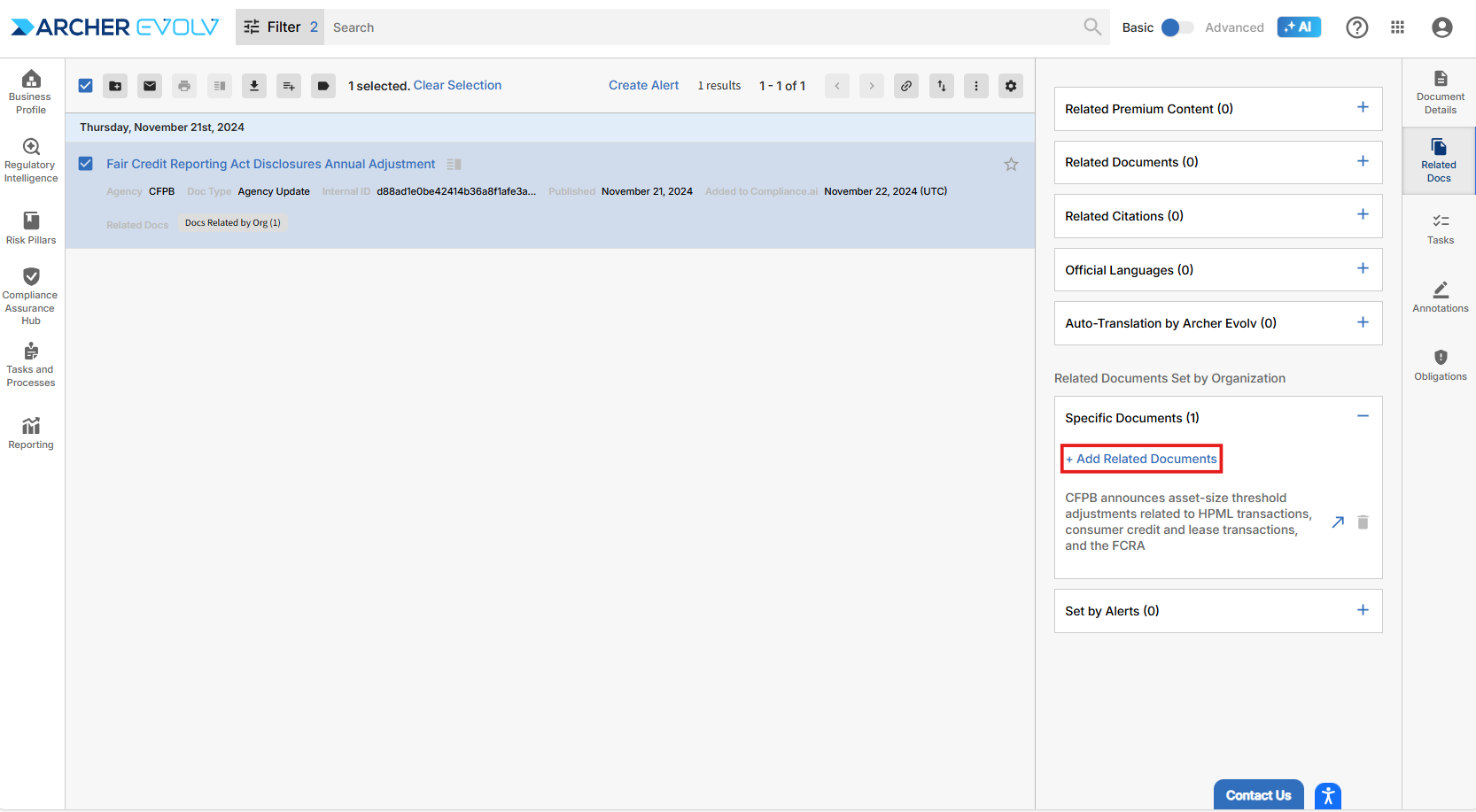
Task: Click the copy link chain icon
Action: (906, 86)
